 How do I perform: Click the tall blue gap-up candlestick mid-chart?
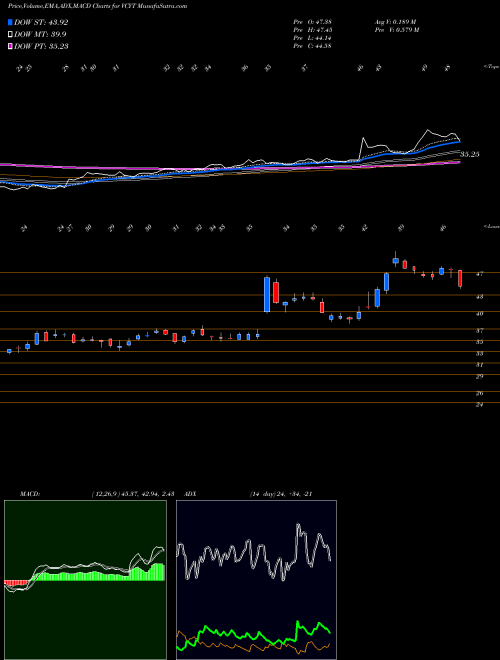click(266, 294)
